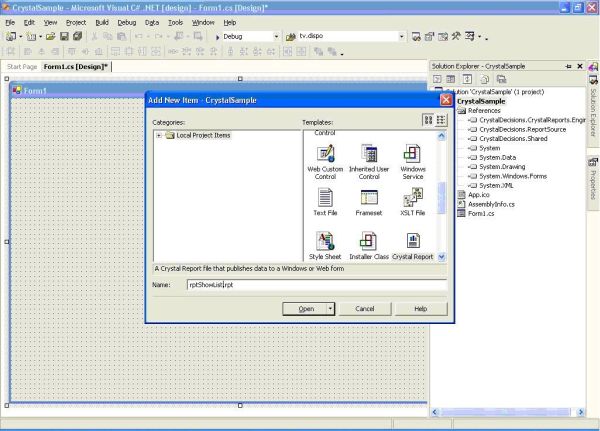Close the Solution Explorer panel
Viewport: 600px width, 431px height.
(580, 66)
